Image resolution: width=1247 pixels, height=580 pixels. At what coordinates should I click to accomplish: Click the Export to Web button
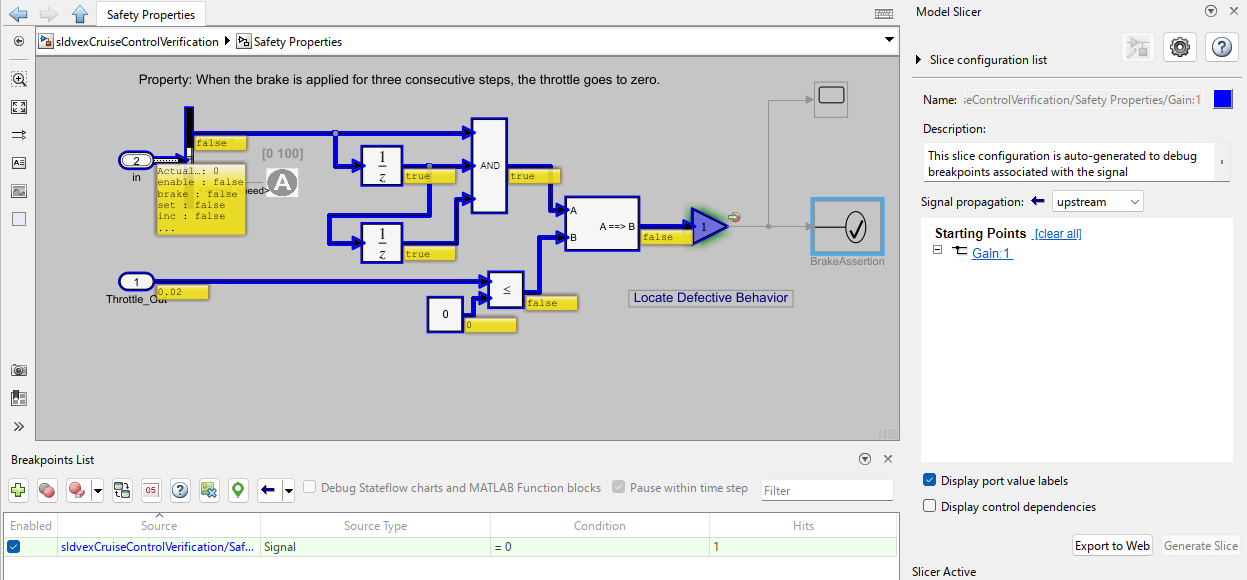coord(1112,546)
